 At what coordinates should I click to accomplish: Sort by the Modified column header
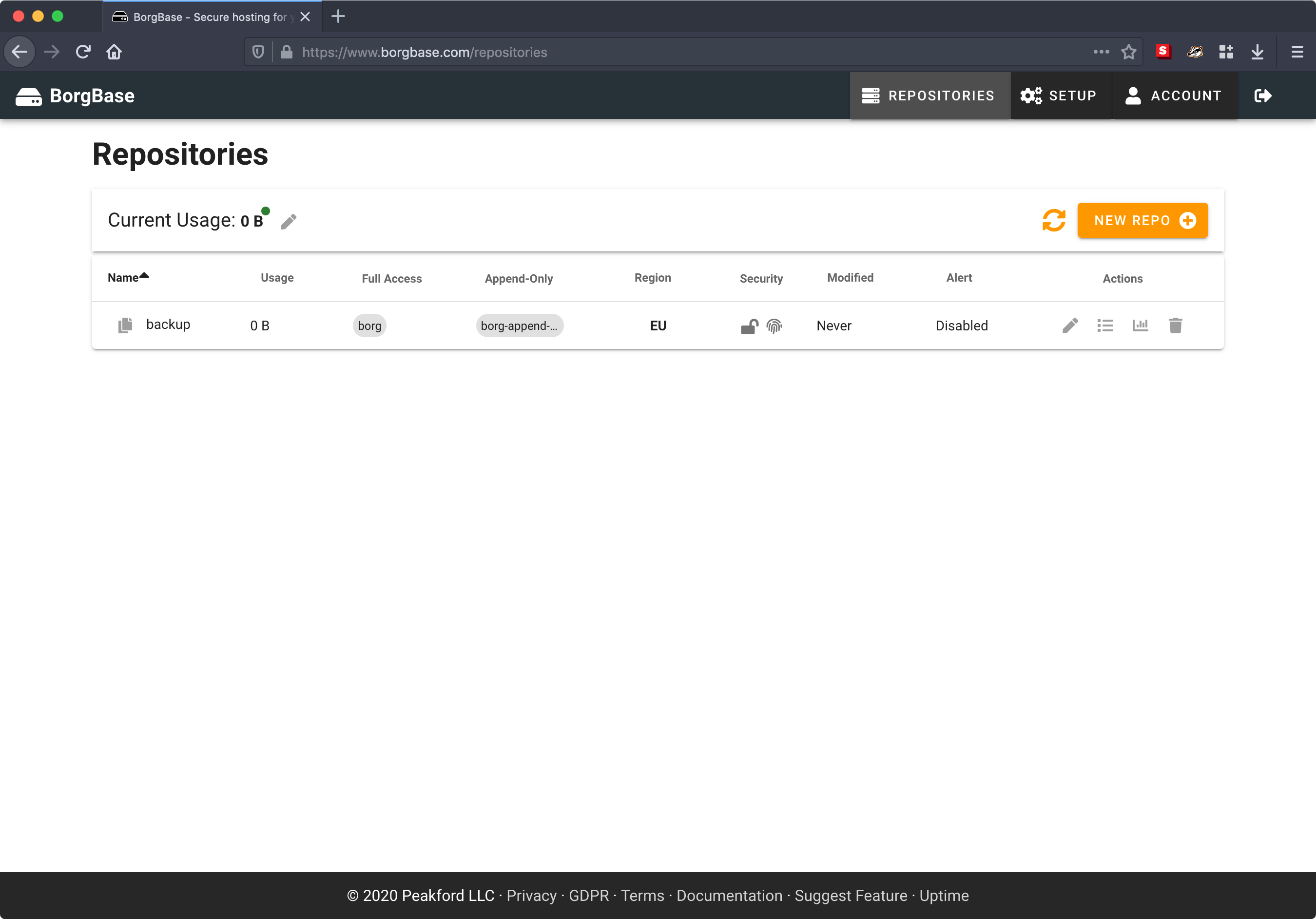click(850, 278)
